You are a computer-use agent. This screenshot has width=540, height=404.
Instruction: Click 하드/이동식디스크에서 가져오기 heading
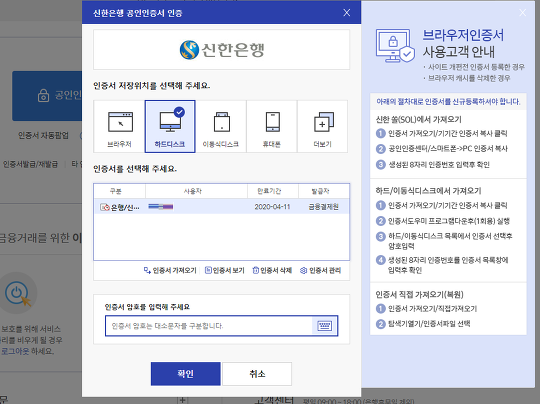(x=428, y=191)
